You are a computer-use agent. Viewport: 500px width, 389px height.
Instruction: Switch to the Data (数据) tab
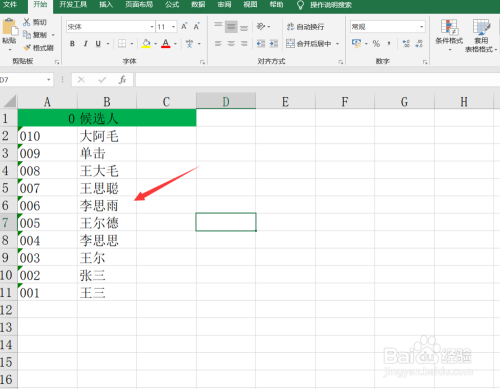(198, 5)
